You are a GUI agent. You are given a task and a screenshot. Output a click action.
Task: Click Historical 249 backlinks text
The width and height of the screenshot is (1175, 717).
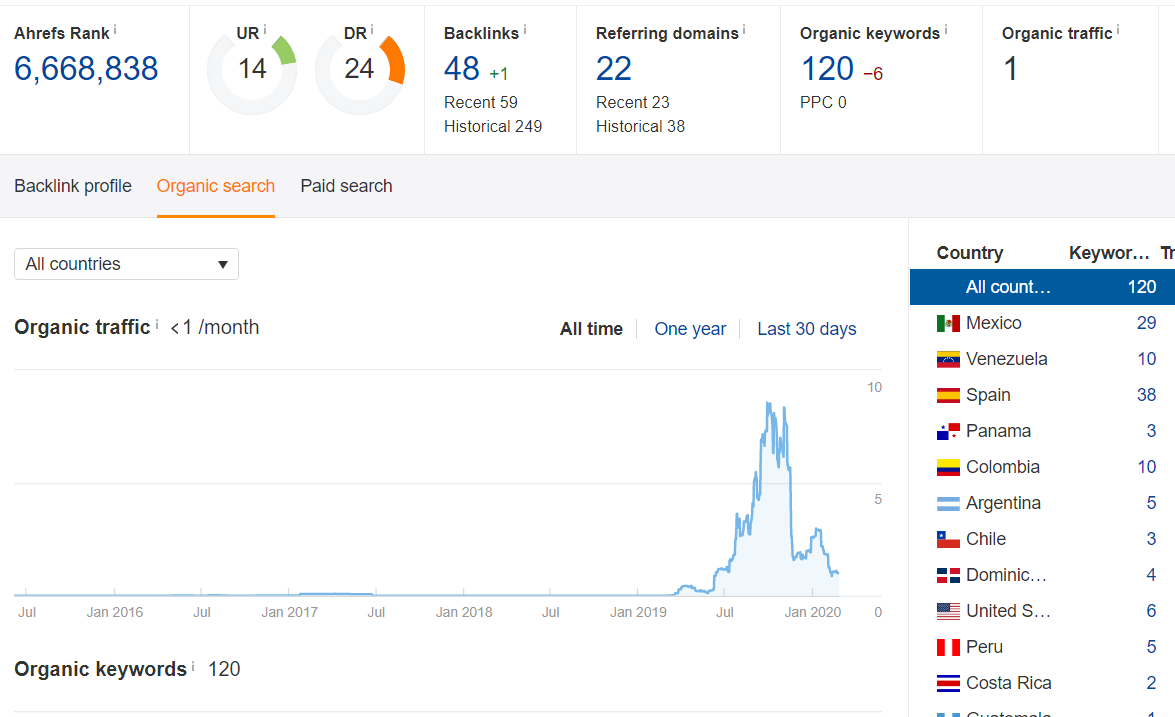coord(492,126)
